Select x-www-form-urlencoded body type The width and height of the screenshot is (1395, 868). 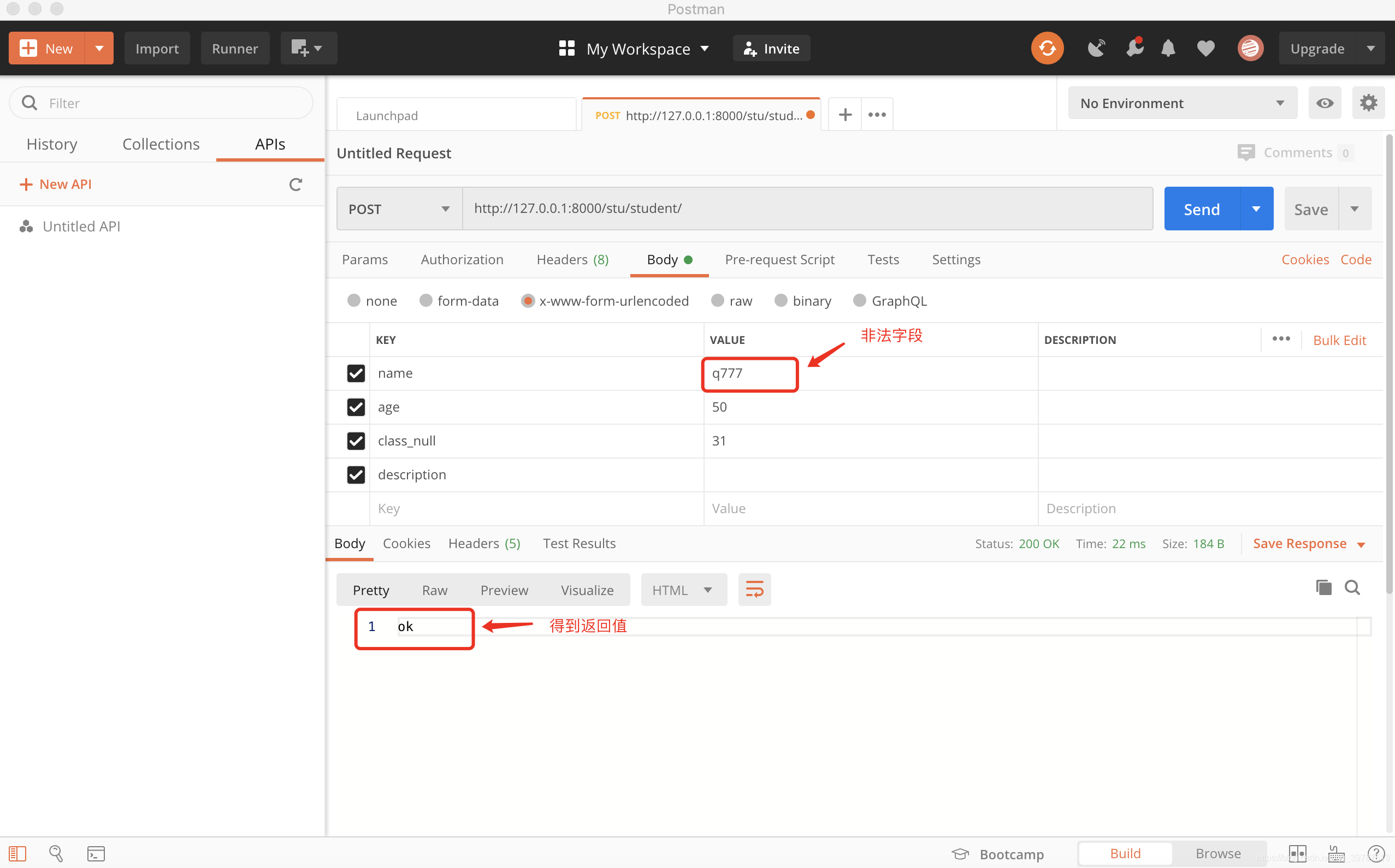pos(527,300)
